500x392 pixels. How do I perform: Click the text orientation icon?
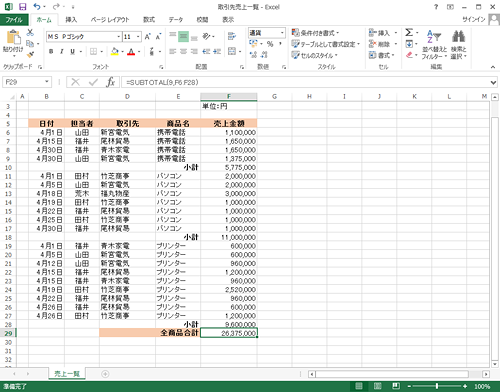coord(207,36)
